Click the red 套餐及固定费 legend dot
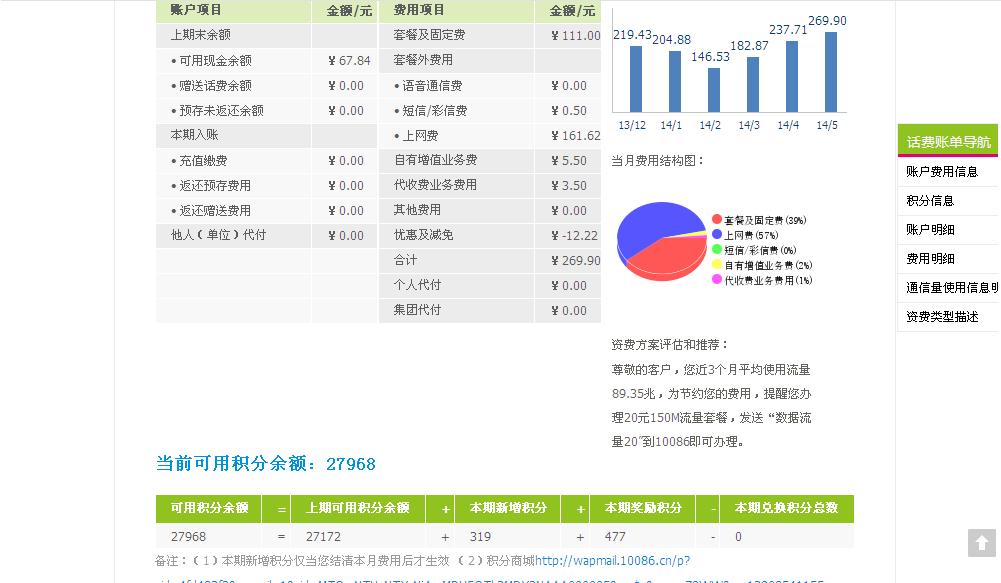This screenshot has height=583, width=1001. coord(717,220)
